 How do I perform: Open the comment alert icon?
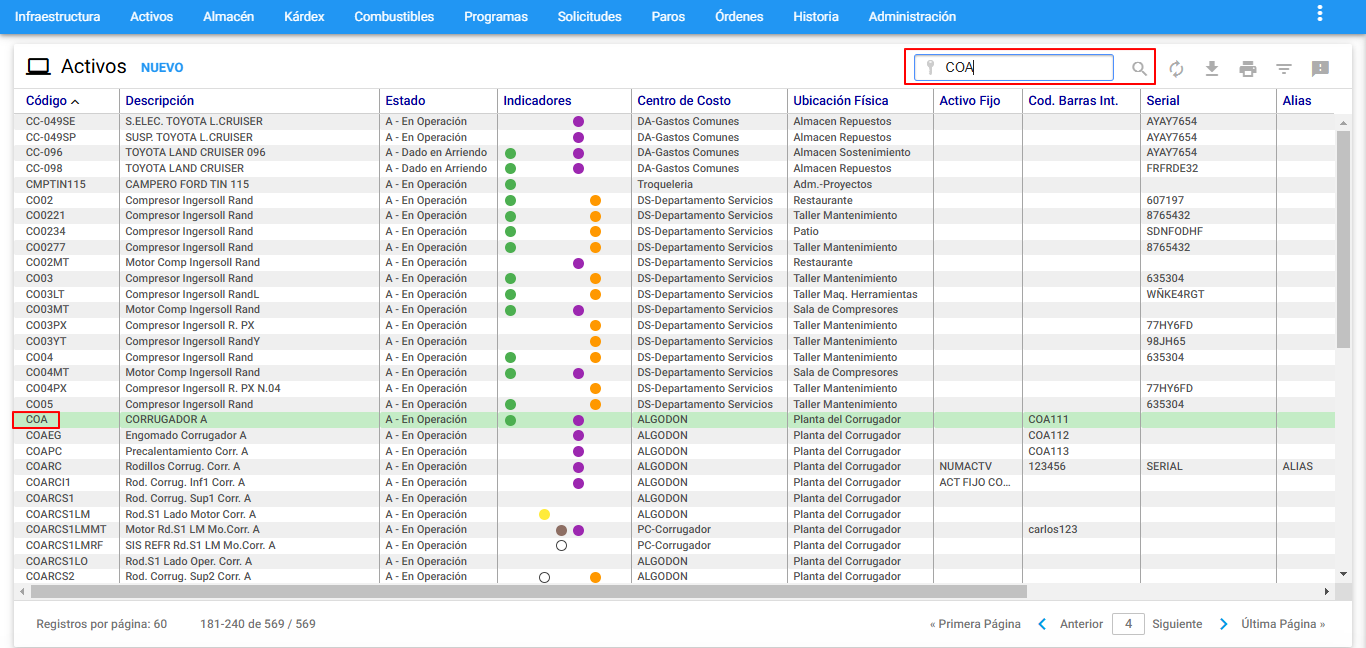(1320, 68)
